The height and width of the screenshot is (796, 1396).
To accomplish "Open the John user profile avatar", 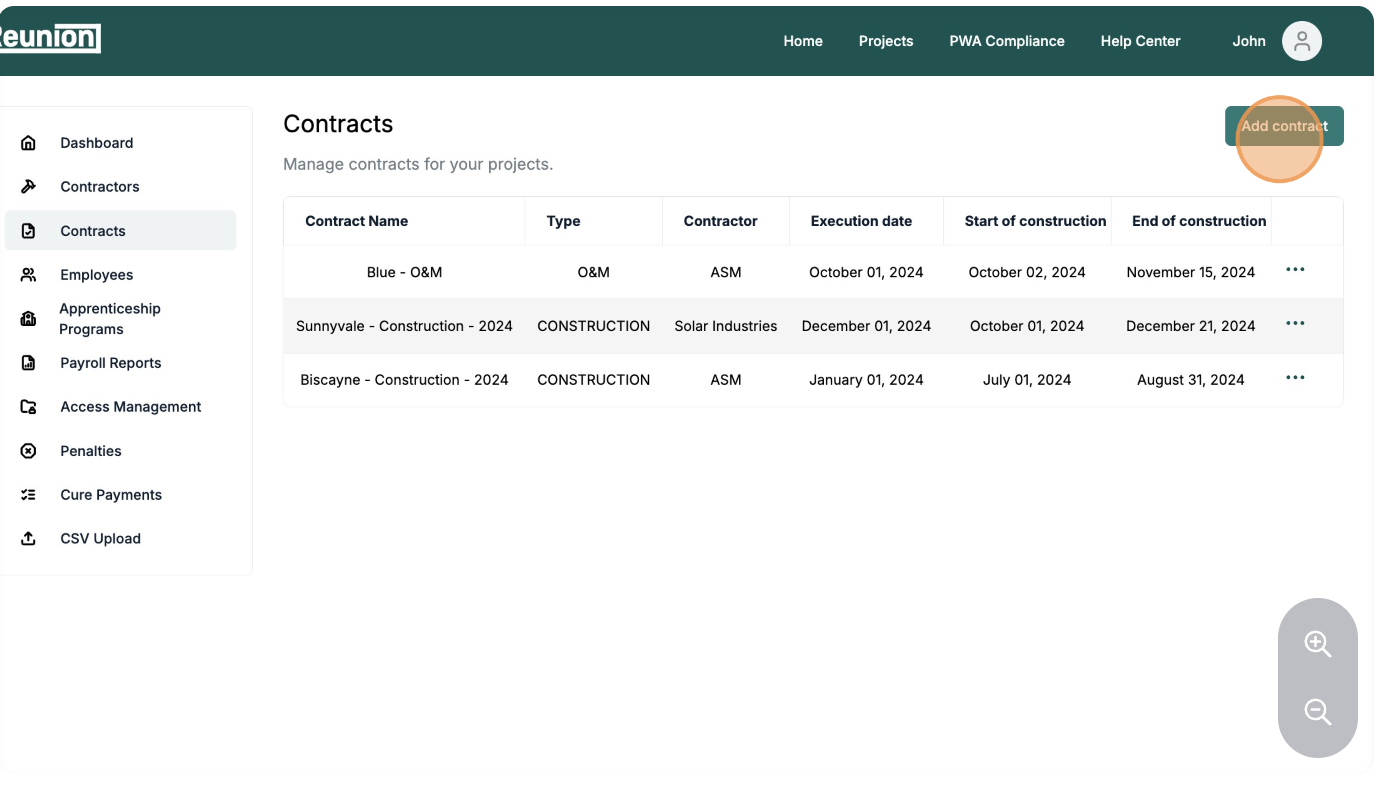I will pyautogui.click(x=1301, y=41).
